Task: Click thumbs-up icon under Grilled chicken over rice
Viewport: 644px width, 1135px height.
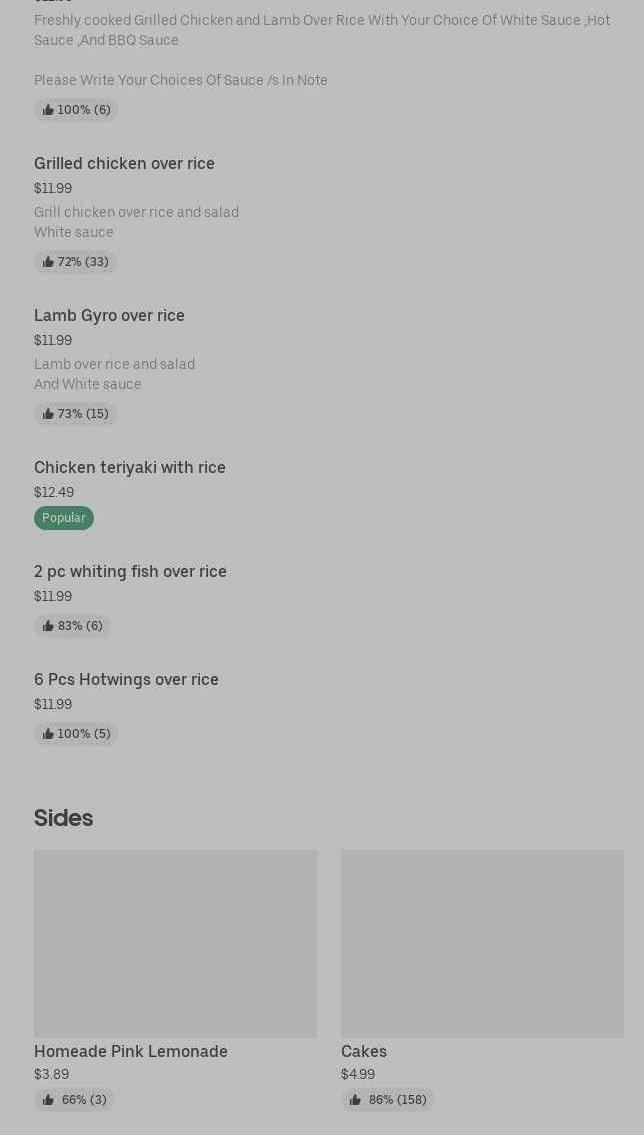Action: tap(48, 262)
